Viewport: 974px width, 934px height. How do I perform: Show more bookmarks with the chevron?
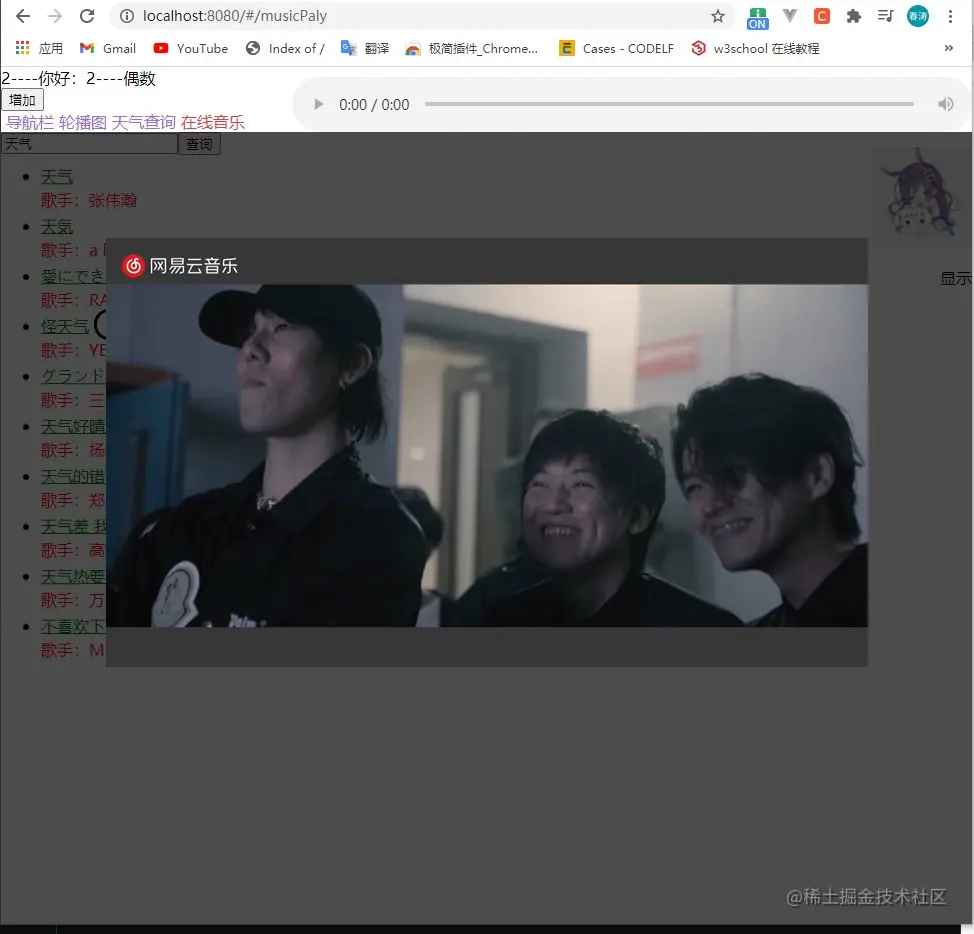tap(949, 48)
